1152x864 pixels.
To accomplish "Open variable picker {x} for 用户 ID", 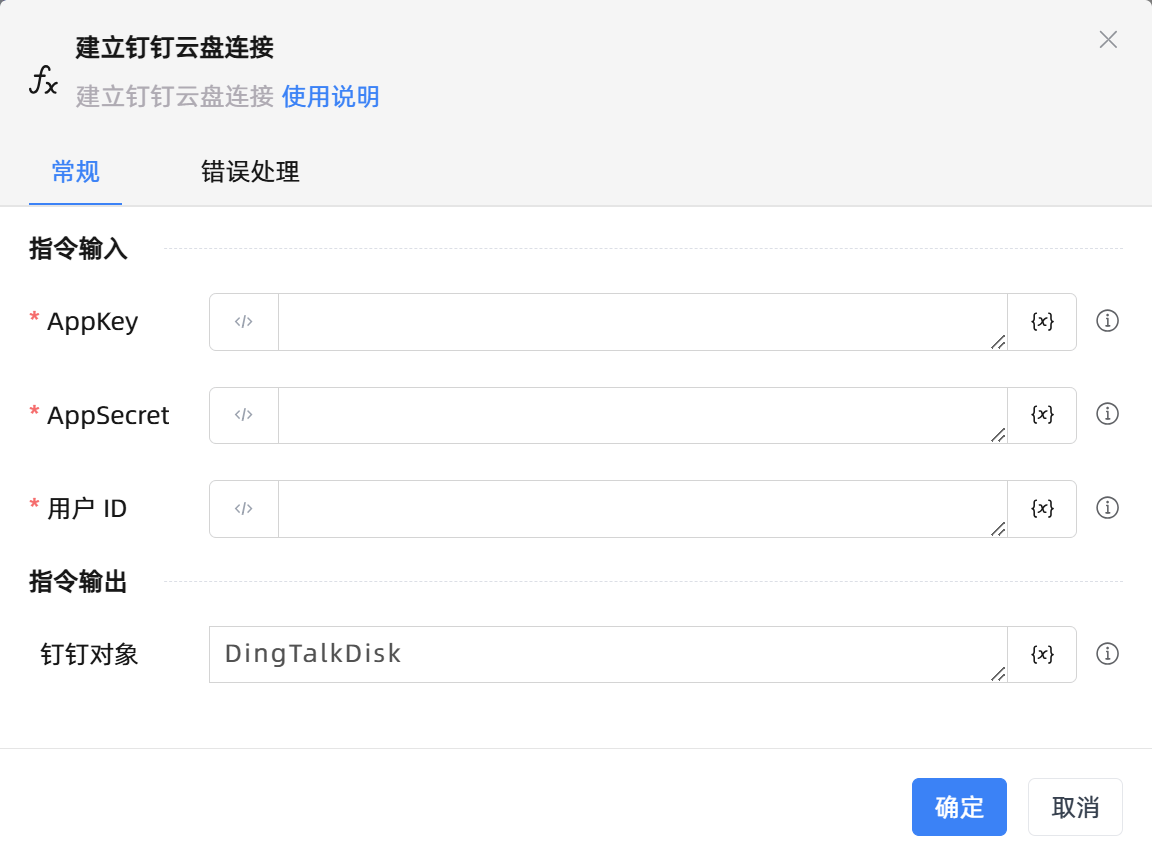I will pos(1042,509).
